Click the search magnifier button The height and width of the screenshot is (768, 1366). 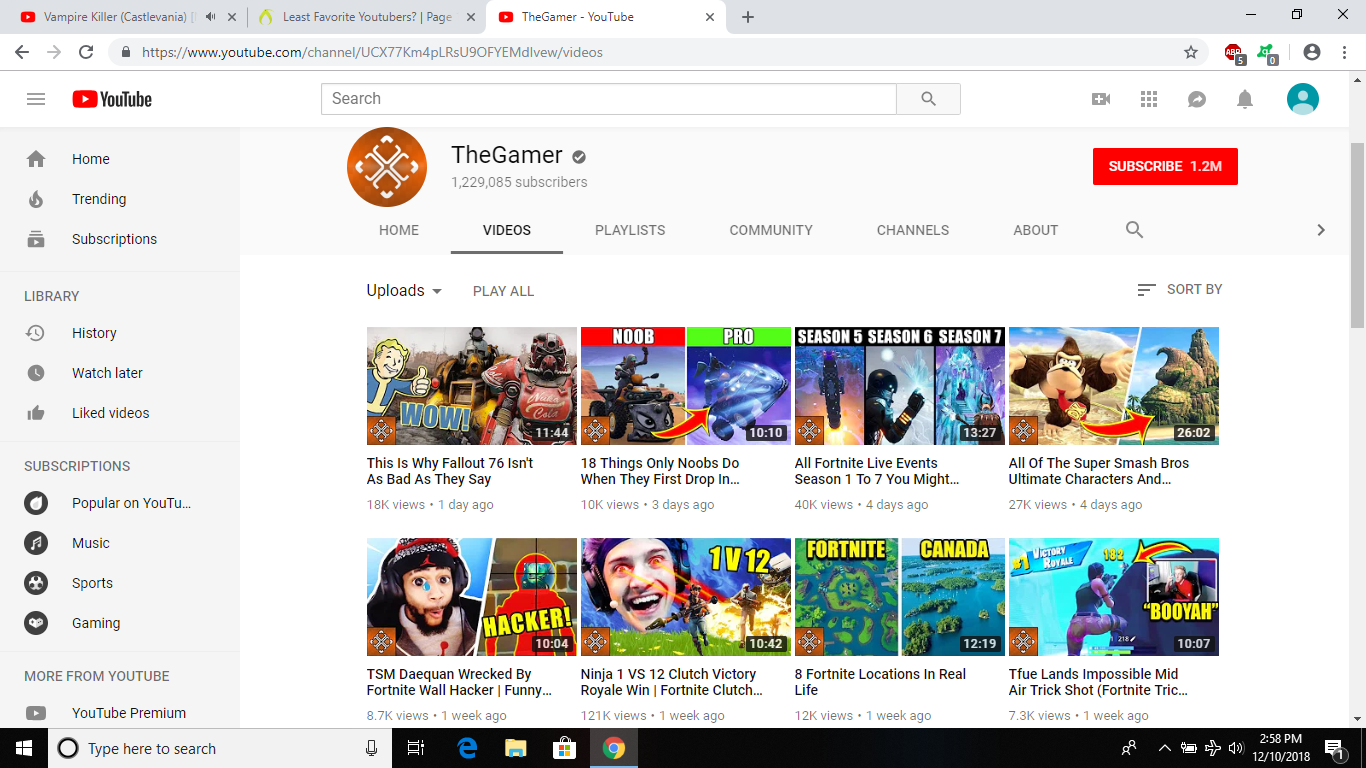point(928,99)
